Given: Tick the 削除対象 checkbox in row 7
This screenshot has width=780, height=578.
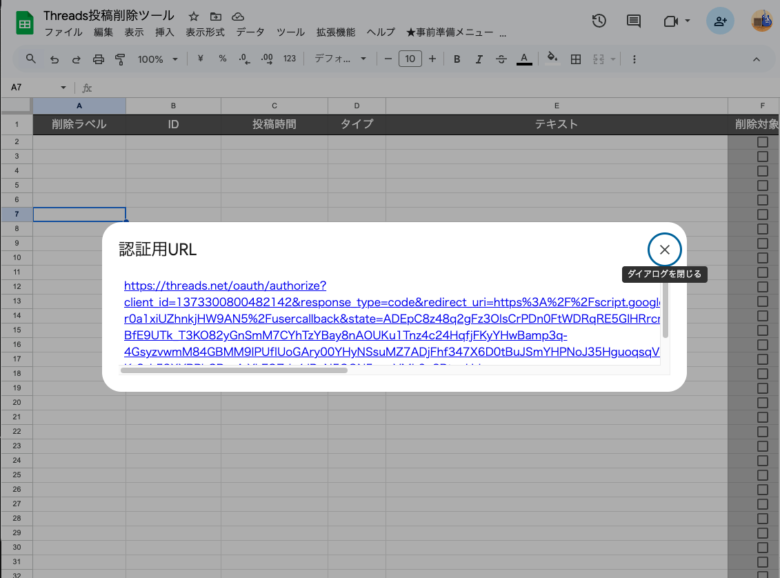Looking at the screenshot, I should click(x=762, y=214).
